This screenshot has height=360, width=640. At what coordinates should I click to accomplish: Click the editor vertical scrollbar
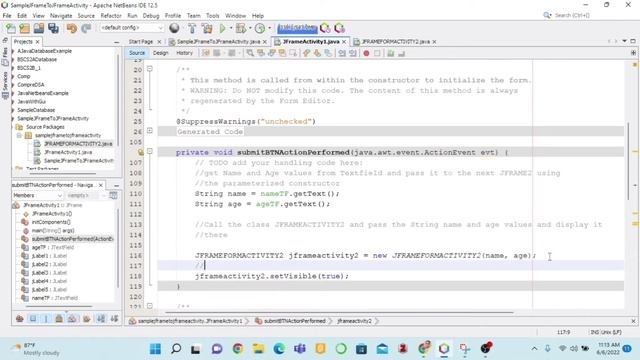tap(628, 161)
